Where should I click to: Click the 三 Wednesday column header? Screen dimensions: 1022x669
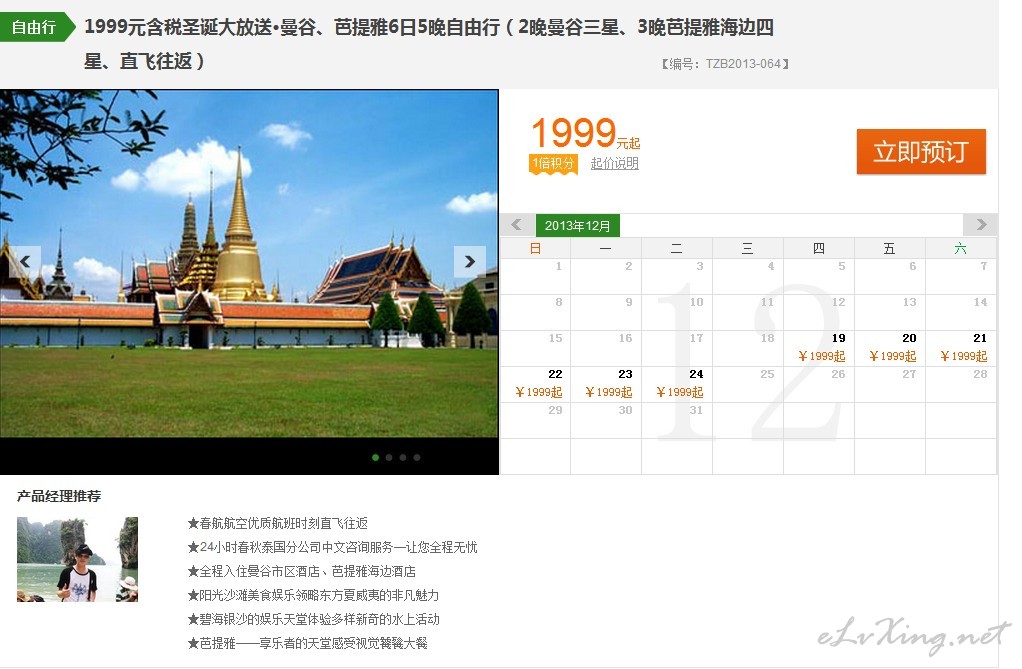(748, 248)
